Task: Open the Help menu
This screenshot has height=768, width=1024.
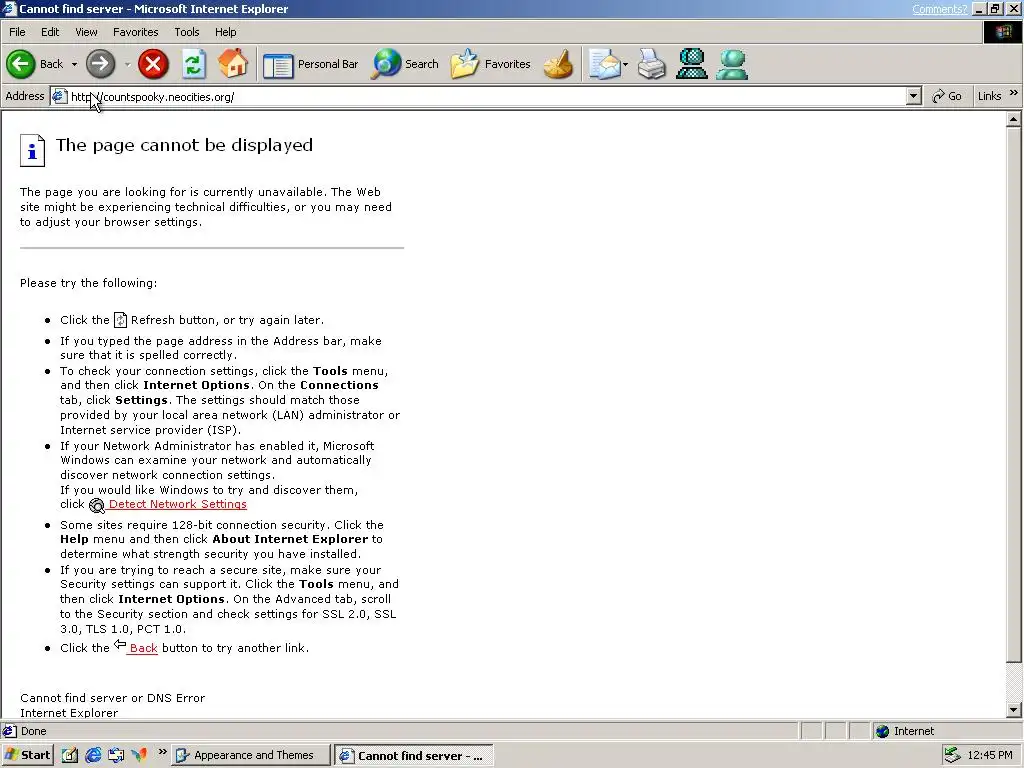Action: (x=225, y=32)
